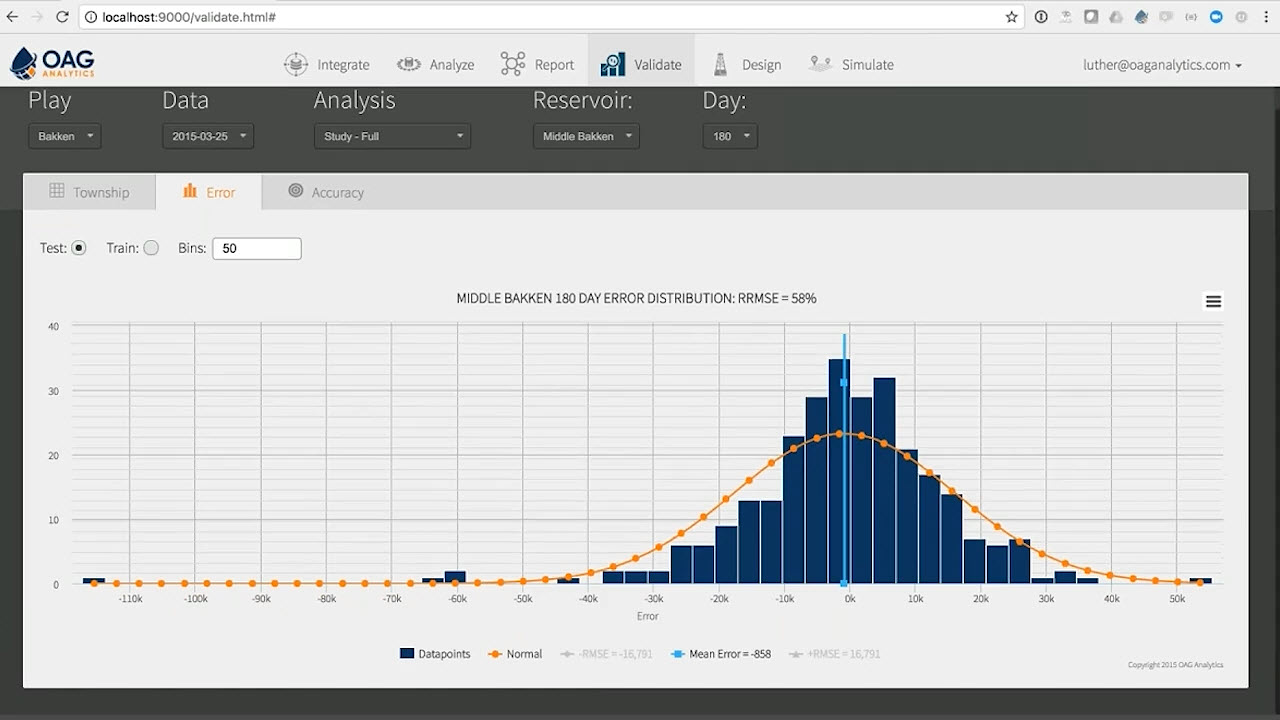Click the blue Zoom camera extension icon
The width and height of the screenshot is (1280, 720).
(1216, 17)
